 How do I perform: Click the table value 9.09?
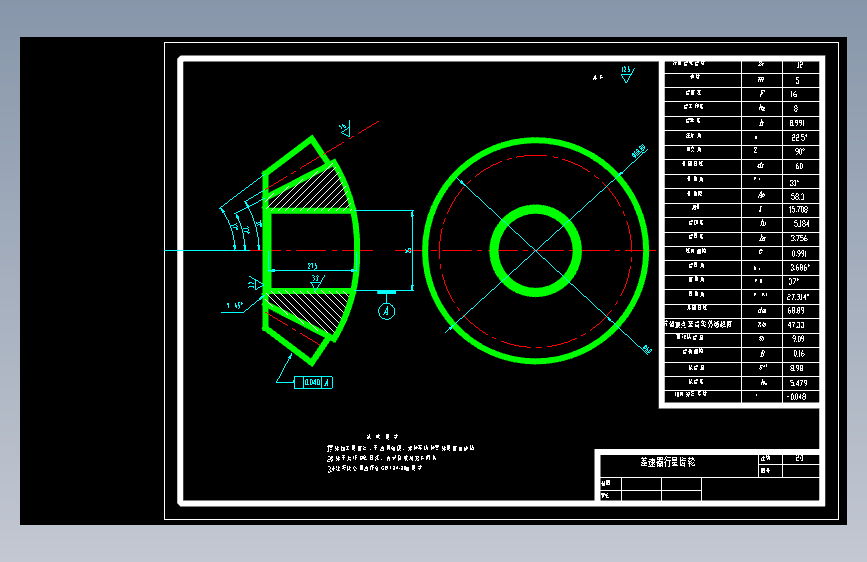[x=798, y=339]
